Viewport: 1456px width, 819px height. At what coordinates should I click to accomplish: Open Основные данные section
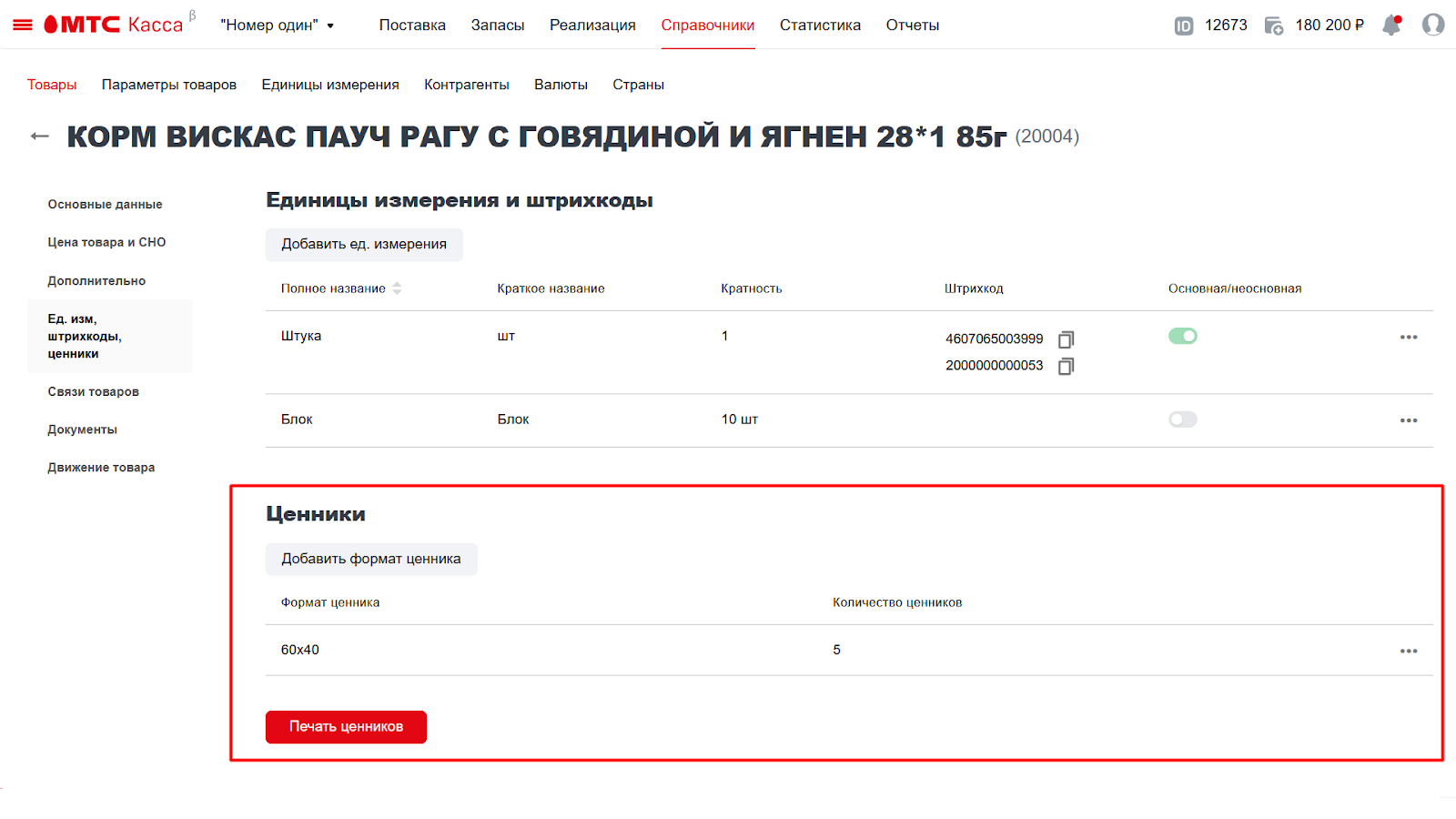[105, 205]
